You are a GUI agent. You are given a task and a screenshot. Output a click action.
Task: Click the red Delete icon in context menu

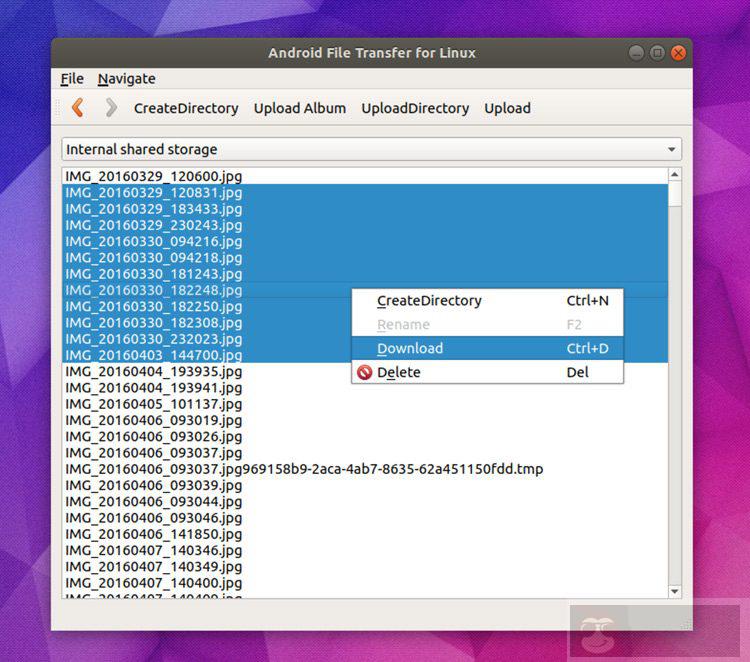[363, 373]
